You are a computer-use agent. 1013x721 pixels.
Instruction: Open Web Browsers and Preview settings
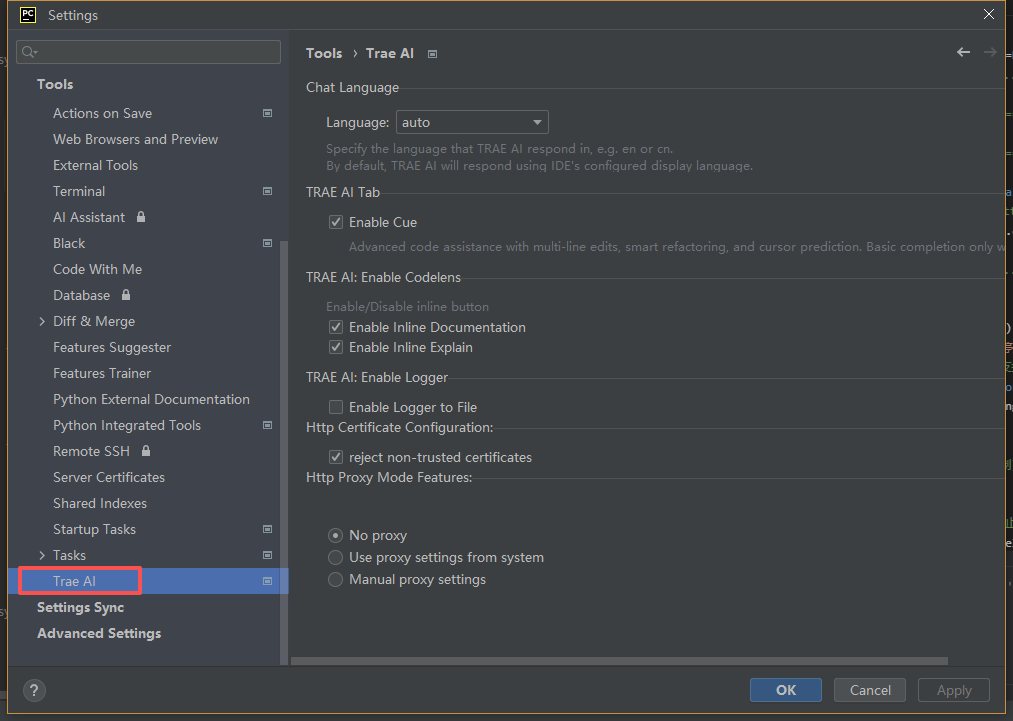(136, 139)
